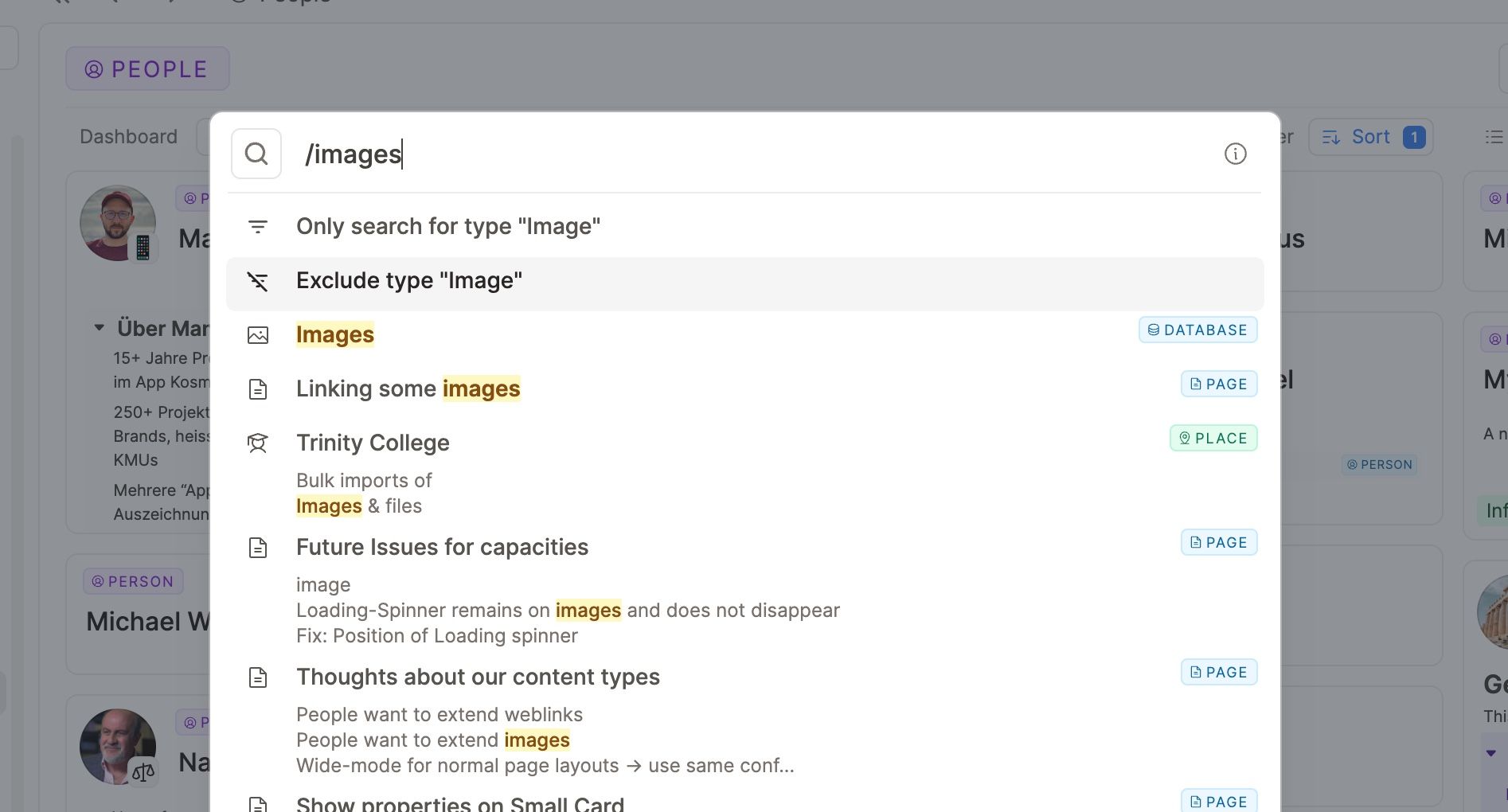Click the exclude-filter icon beside Exclude type
The height and width of the screenshot is (812, 1508).
(257, 281)
